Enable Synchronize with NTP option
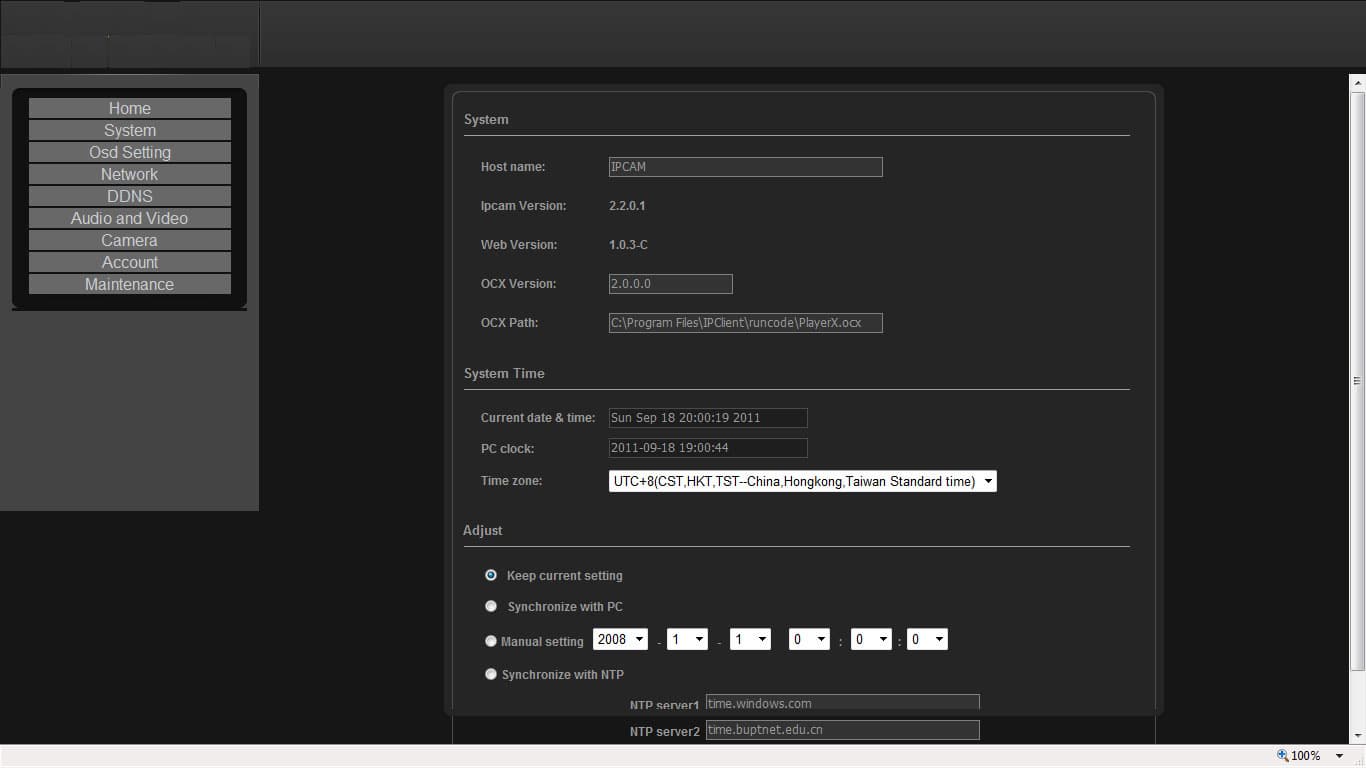The image size is (1366, 768). click(x=491, y=674)
